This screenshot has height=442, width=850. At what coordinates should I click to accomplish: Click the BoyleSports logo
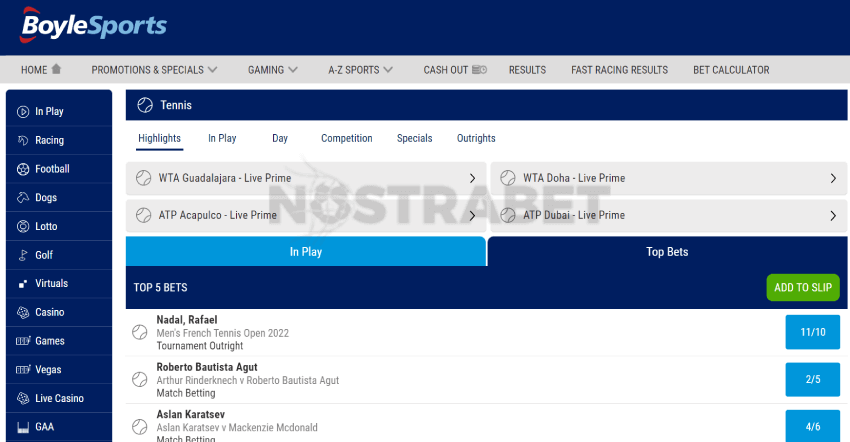(93, 25)
